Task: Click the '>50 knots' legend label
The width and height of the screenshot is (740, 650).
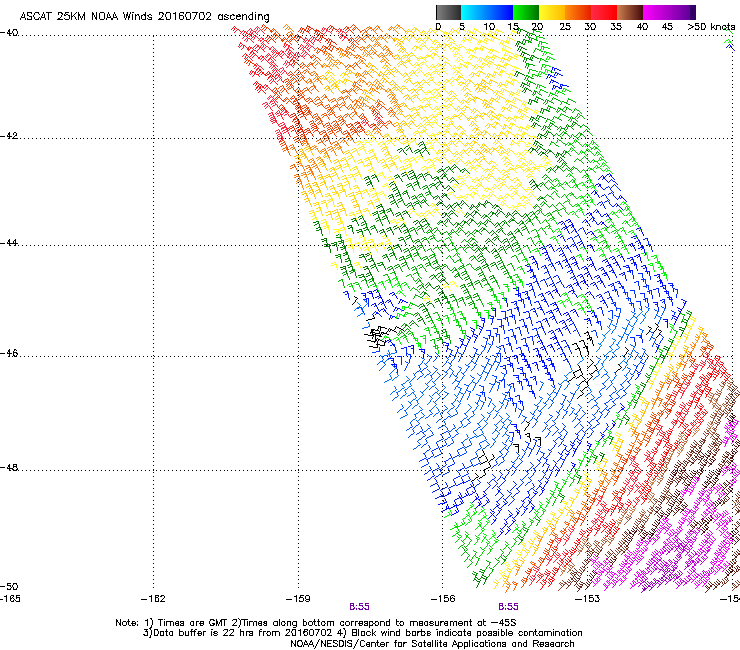Action: click(x=712, y=27)
